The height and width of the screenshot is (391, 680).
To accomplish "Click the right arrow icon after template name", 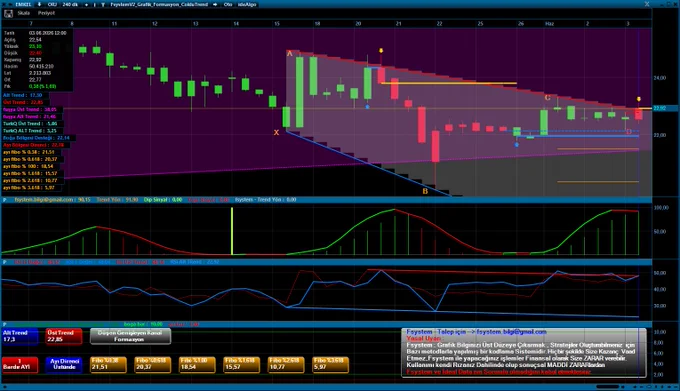I will (x=215, y=4).
